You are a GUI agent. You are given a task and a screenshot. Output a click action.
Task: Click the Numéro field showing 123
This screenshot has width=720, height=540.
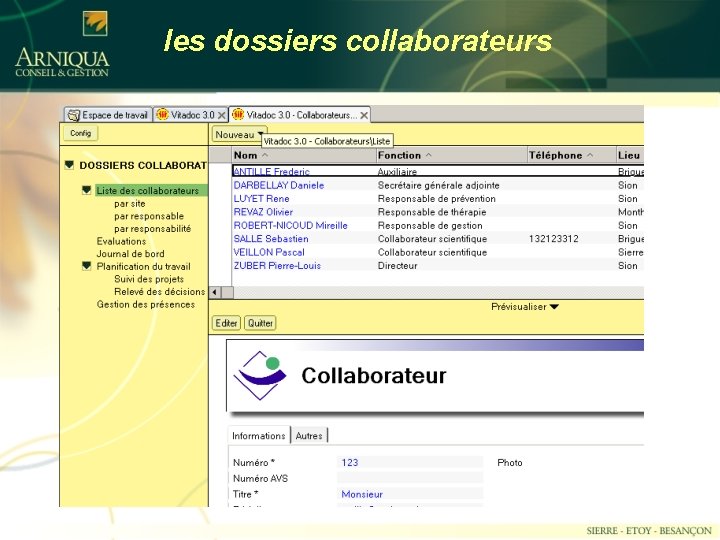(x=410, y=462)
